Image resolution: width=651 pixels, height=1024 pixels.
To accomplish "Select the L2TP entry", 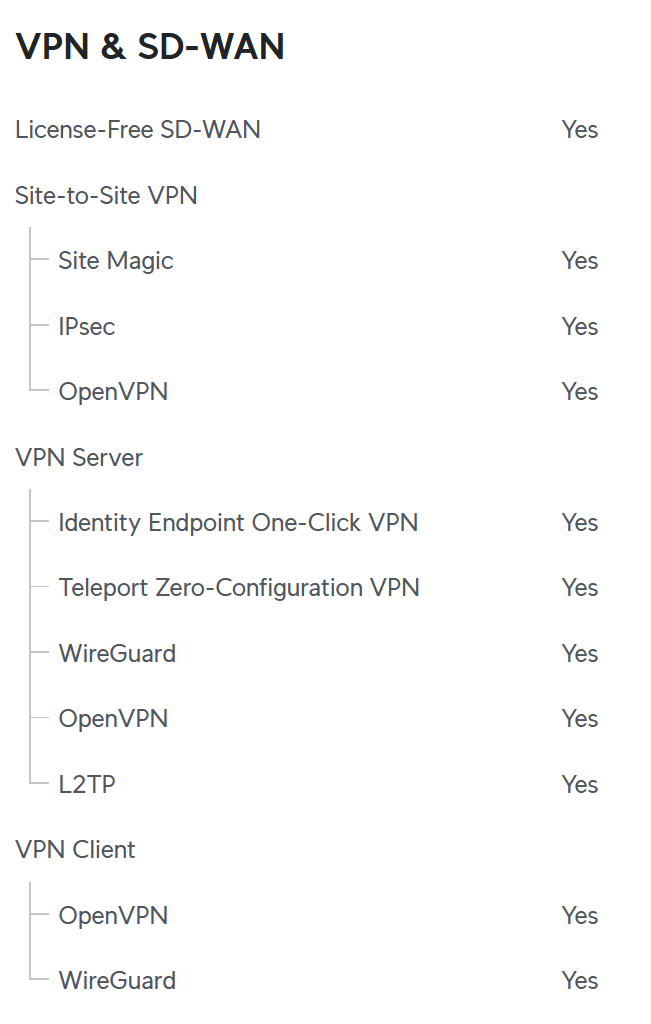I will [x=87, y=784].
